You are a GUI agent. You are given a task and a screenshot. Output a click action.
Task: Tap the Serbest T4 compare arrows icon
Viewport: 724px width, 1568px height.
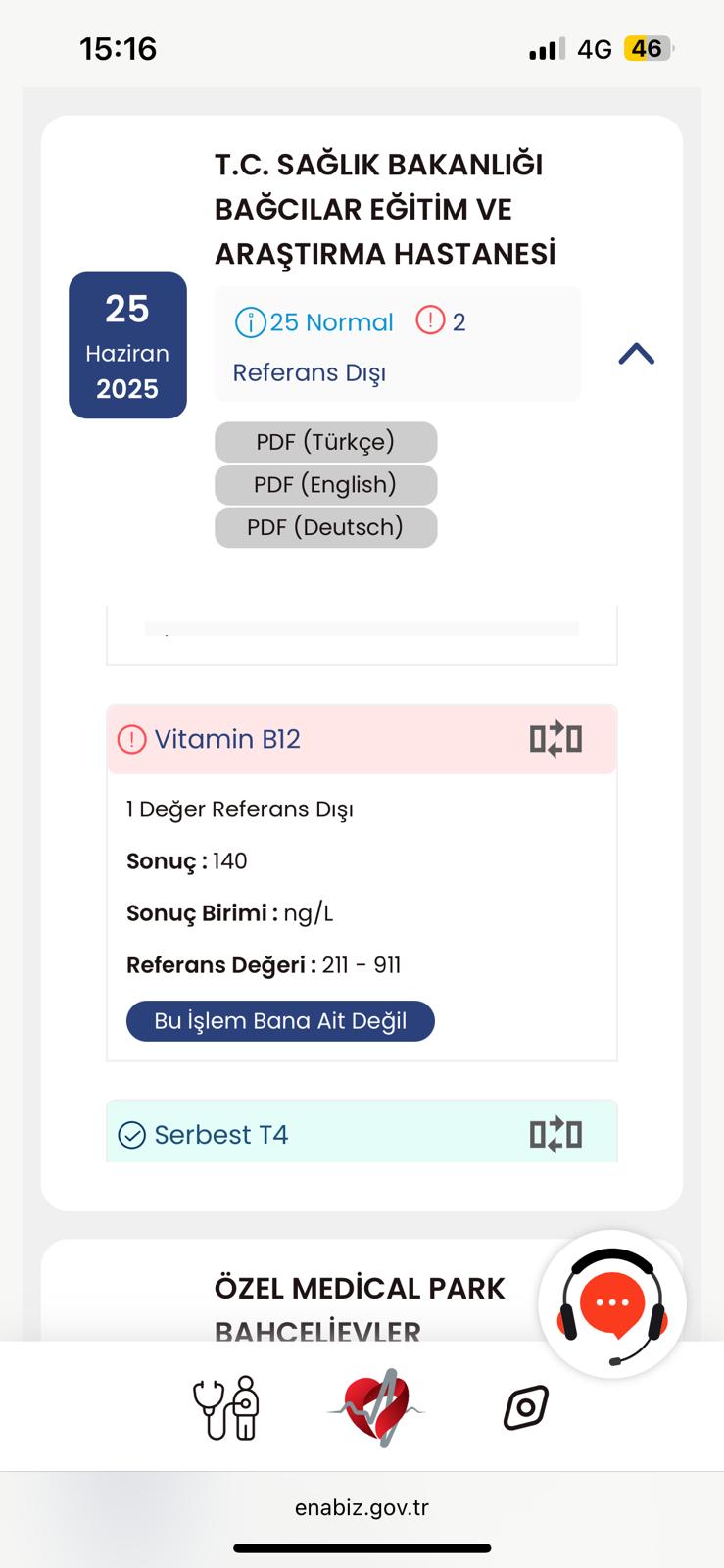[555, 1134]
